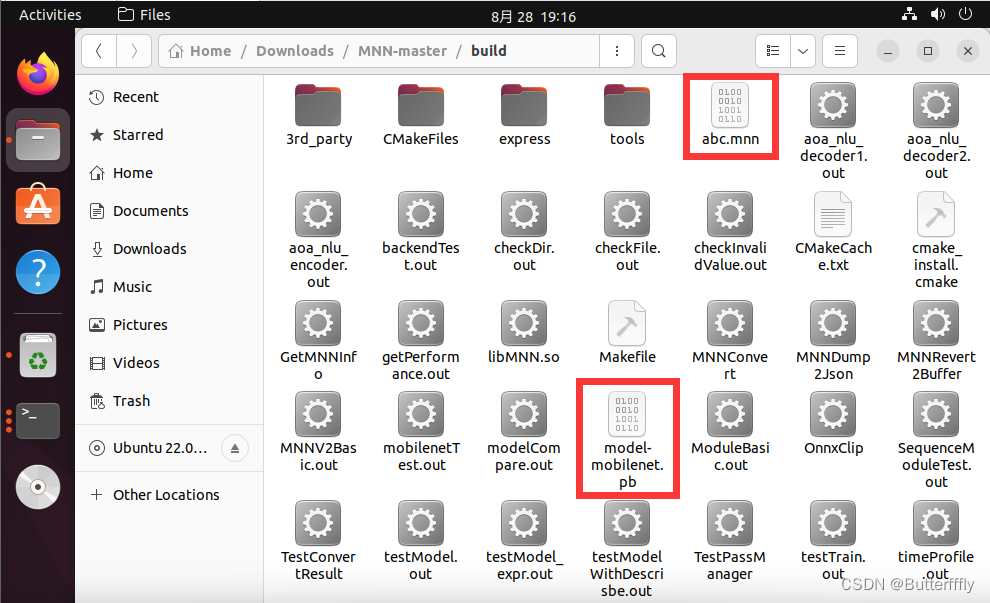
Task: Expand the view options dropdown
Action: tap(803, 51)
